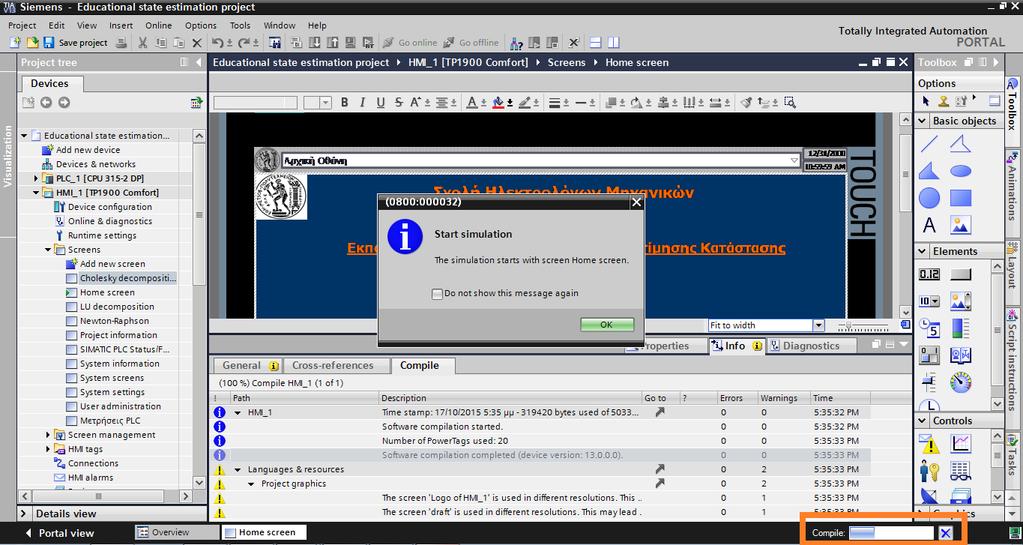This screenshot has height=545, width=1023.
Task: Open Runtime settings in project tree
Action: coord(102,236)
